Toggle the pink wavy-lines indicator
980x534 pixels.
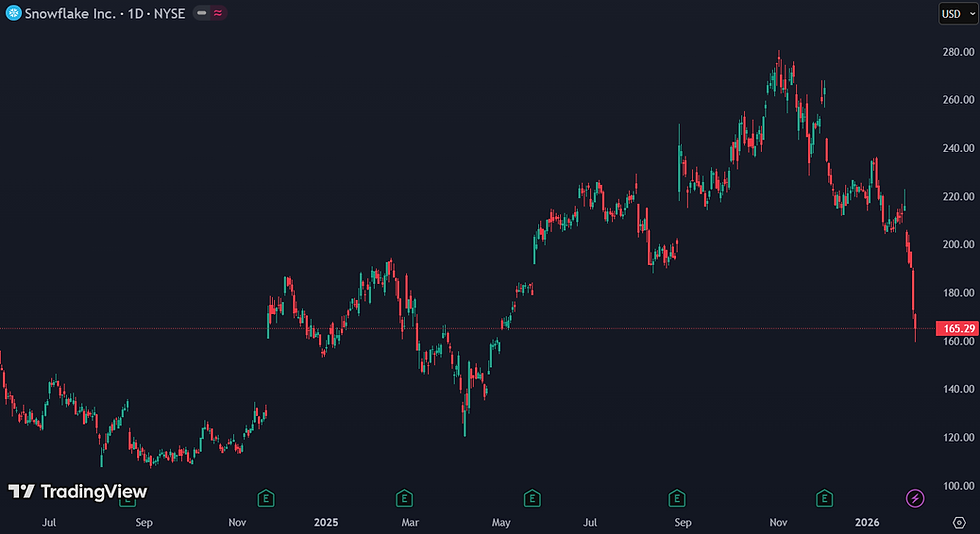pyautogui.click(x=218, y=13)
